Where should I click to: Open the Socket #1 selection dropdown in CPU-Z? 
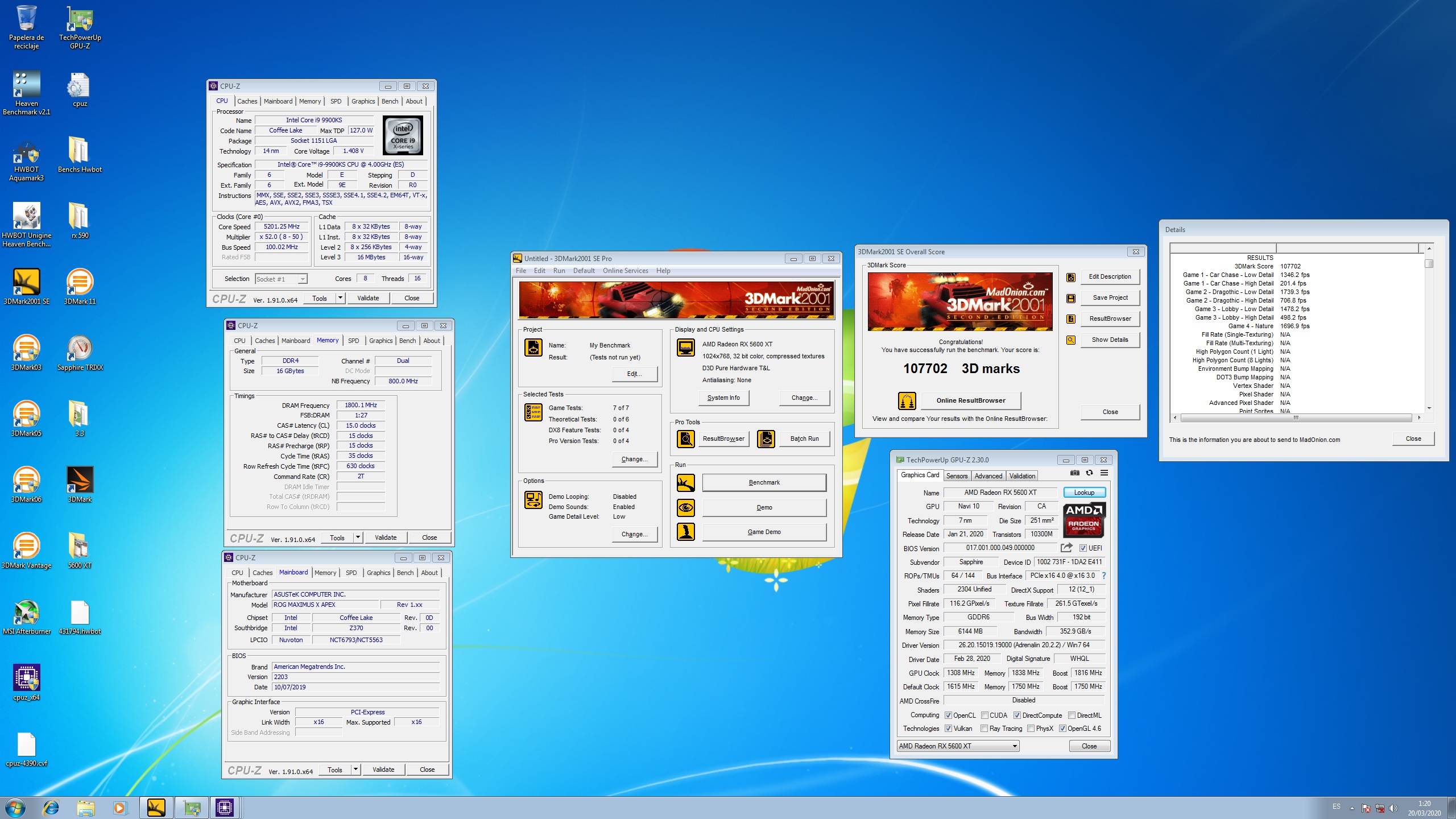(x=281, y=279)
